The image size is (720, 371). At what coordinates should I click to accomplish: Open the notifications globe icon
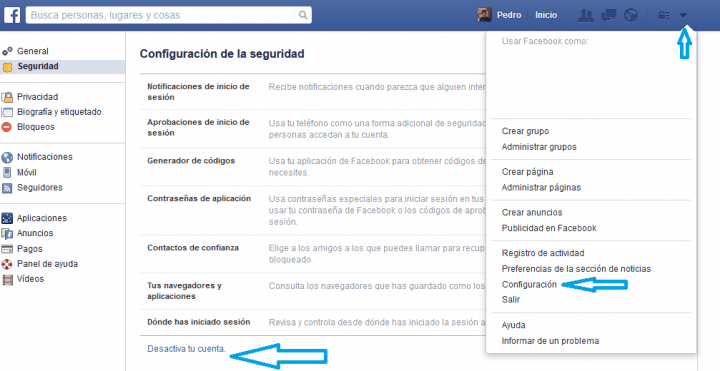coord(631,15)
